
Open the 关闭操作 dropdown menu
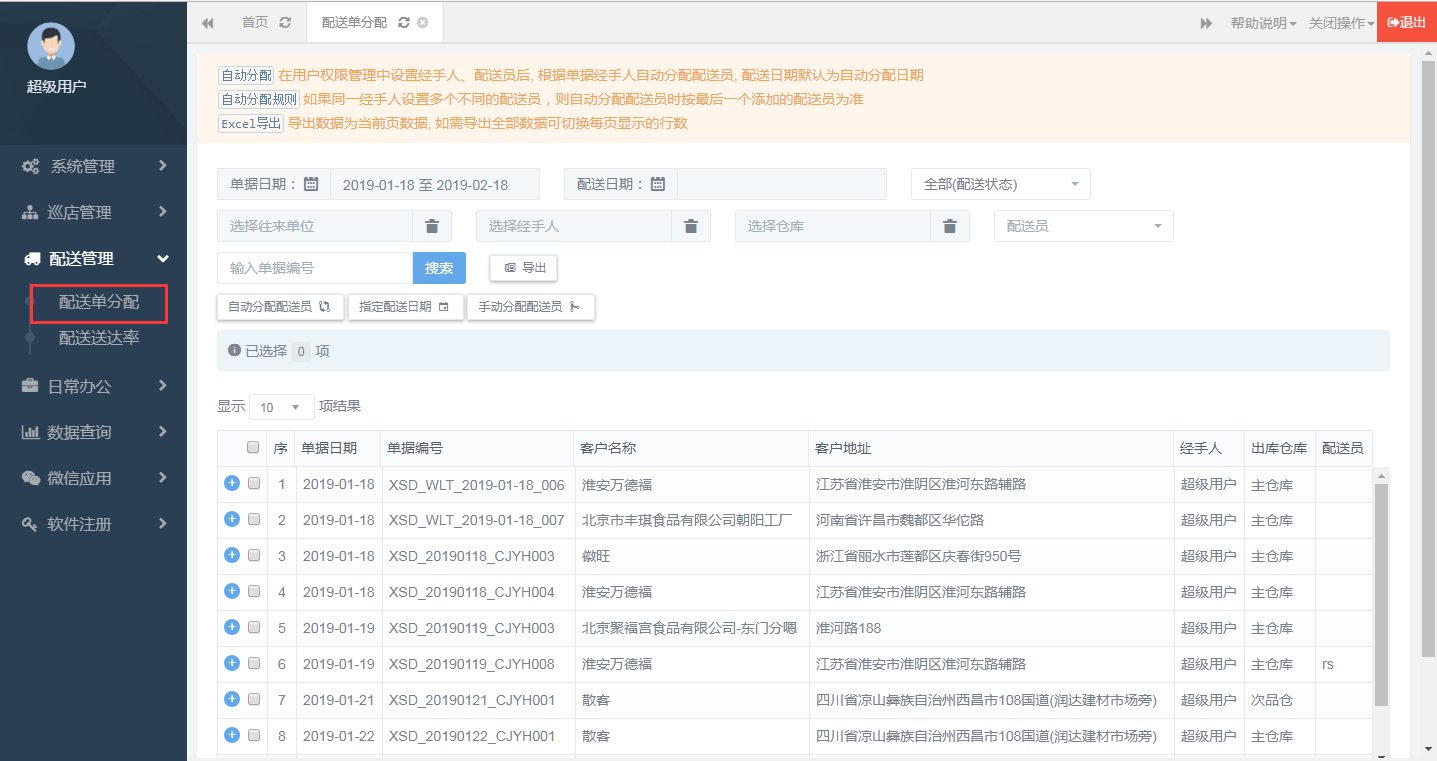tap(1341, 23)
